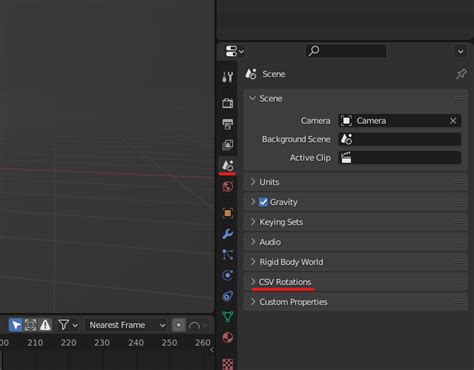The width and height of the screenshot is (474, 370).
Task: Click frame 250 on the timeline ruler
Action: coord(169,343)
